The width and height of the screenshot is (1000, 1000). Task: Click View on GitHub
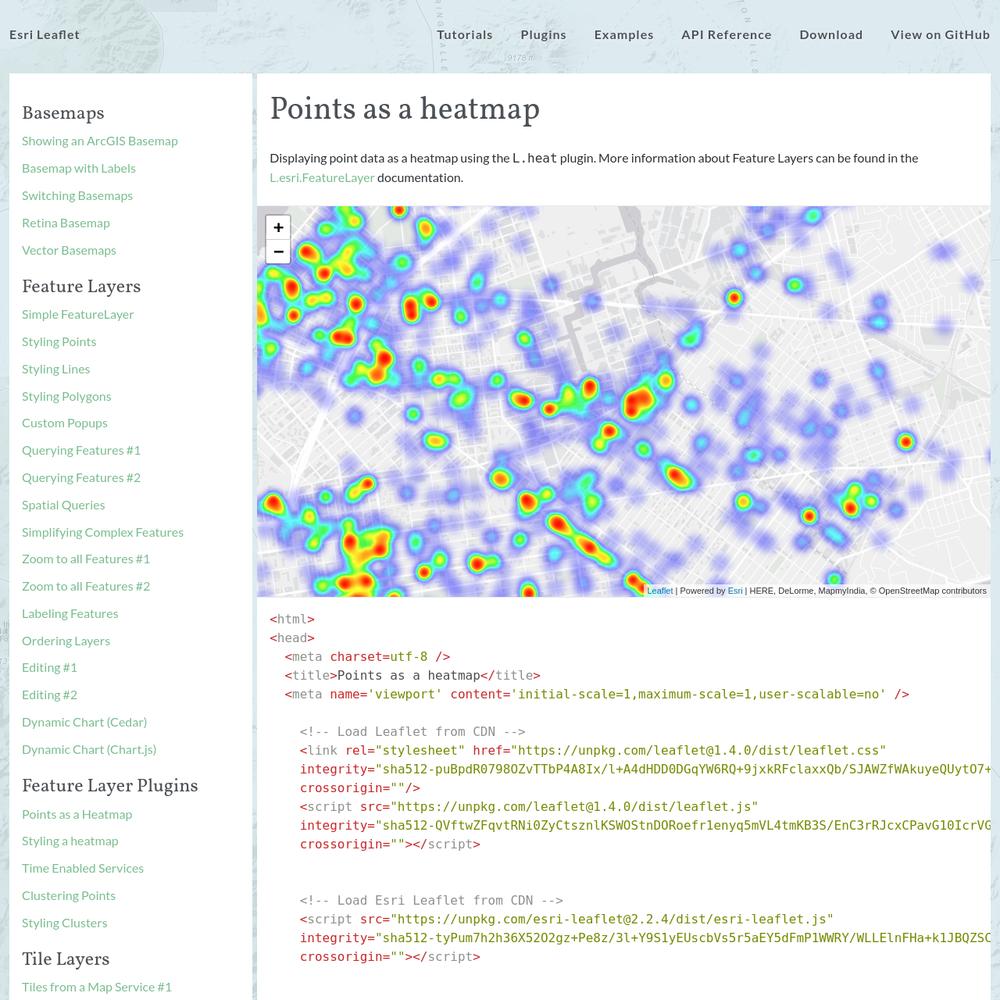(940, 35)
